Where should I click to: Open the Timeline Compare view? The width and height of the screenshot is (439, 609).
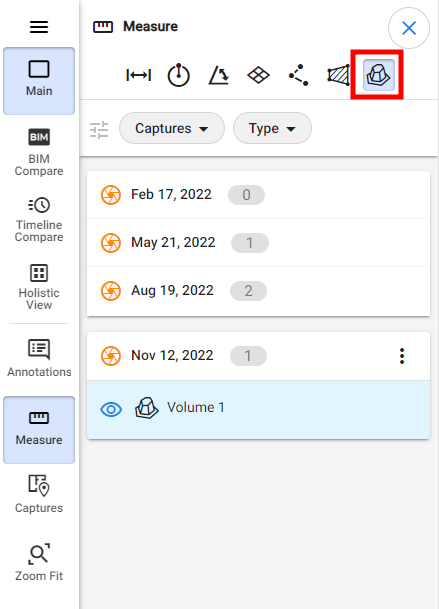coord(39,219)
